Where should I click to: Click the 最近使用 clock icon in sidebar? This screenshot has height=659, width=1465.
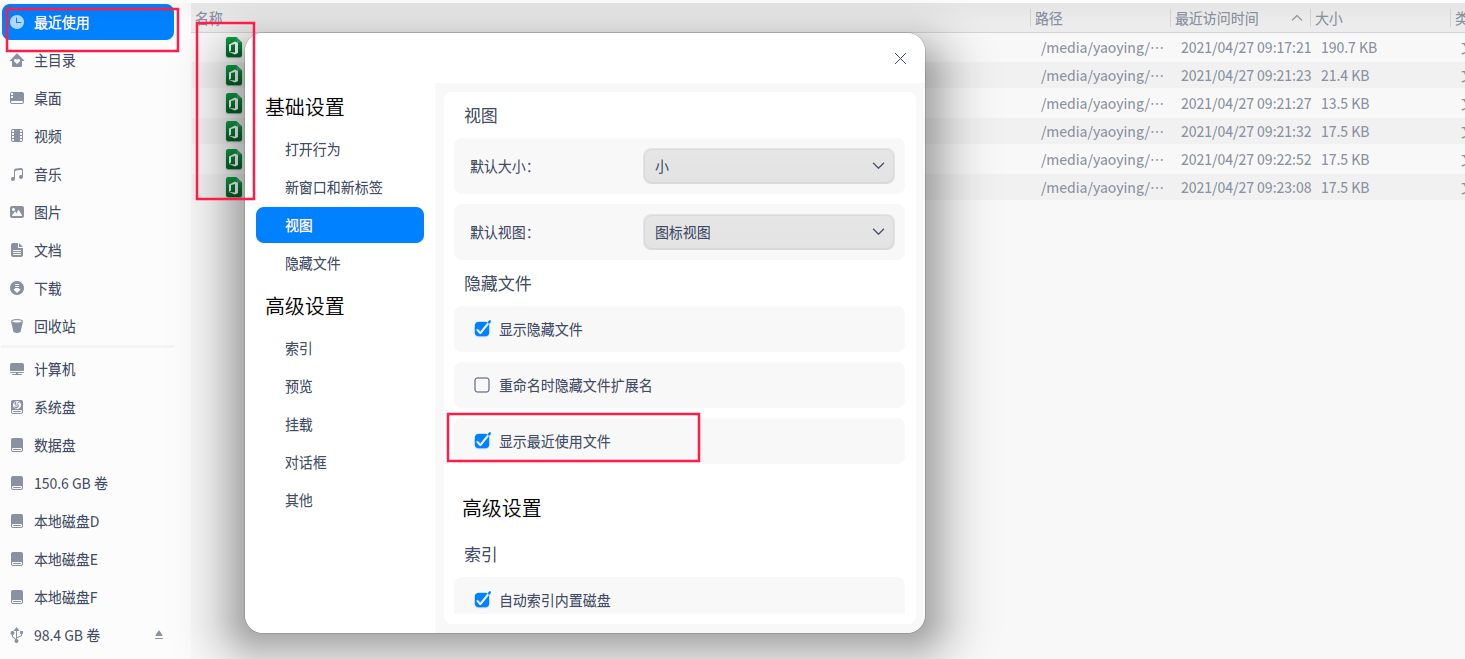[x=17, y=22]
